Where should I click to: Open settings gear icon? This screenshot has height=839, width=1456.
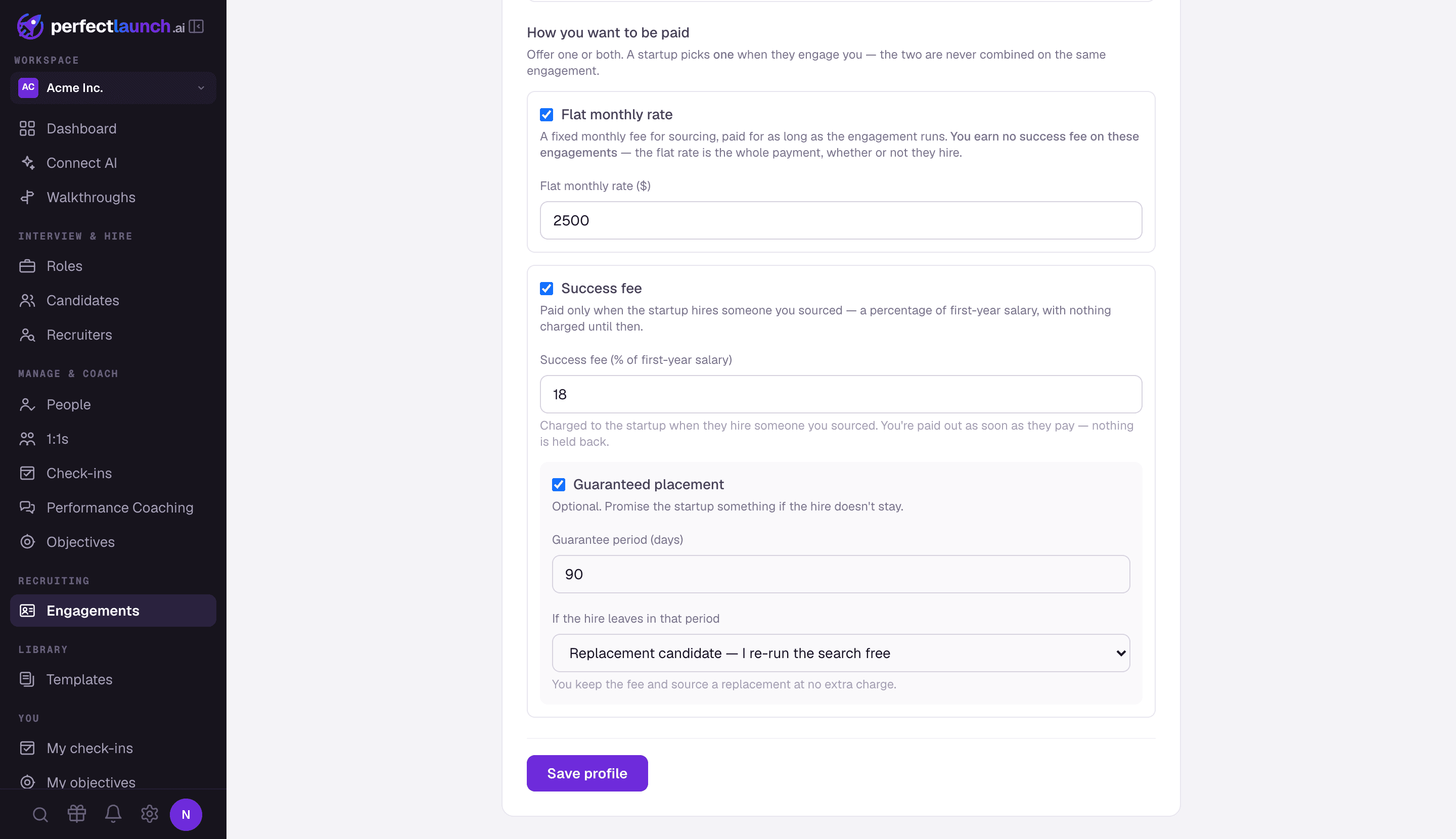point(149,814)
